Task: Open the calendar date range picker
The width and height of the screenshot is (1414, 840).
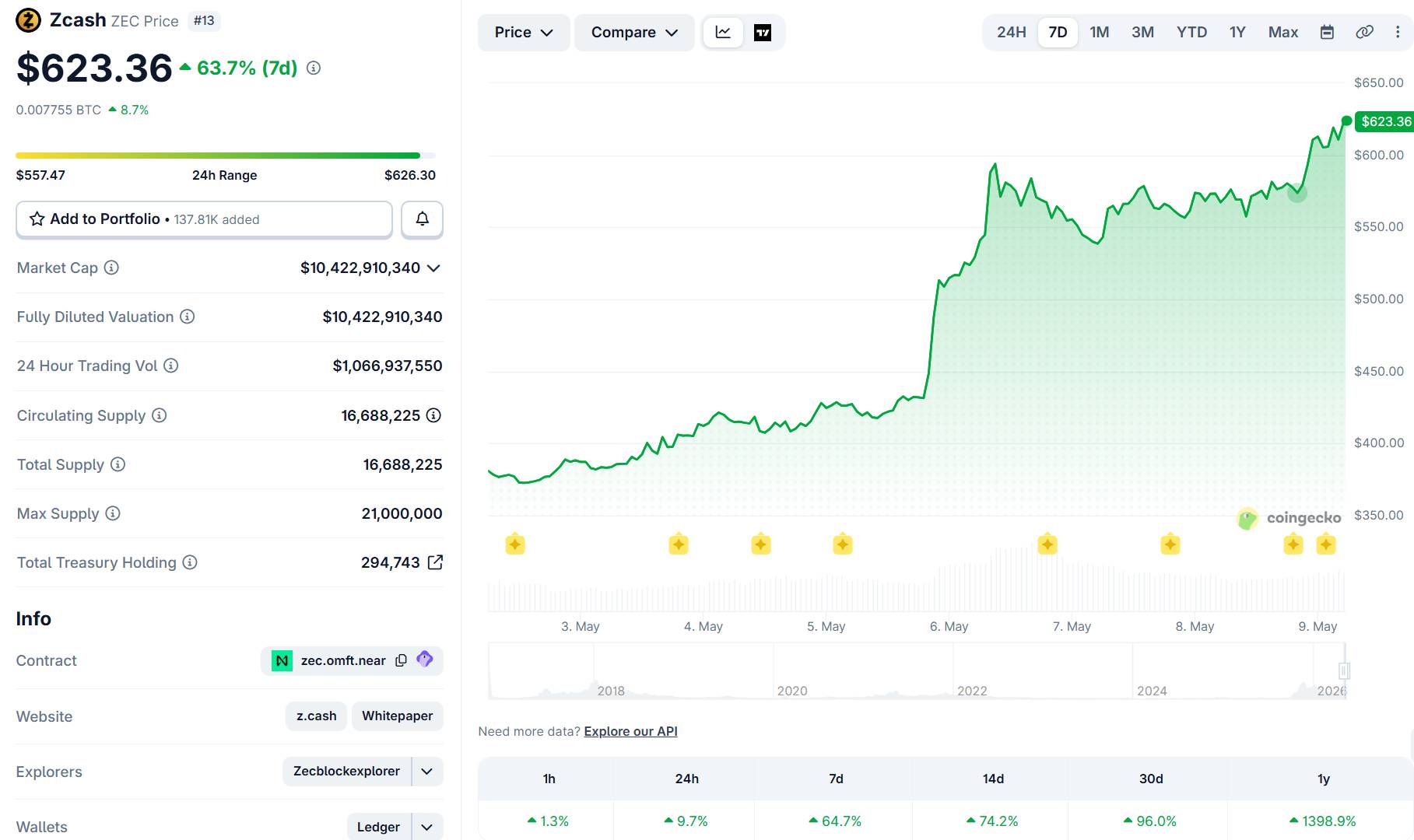Action: 1328,32
